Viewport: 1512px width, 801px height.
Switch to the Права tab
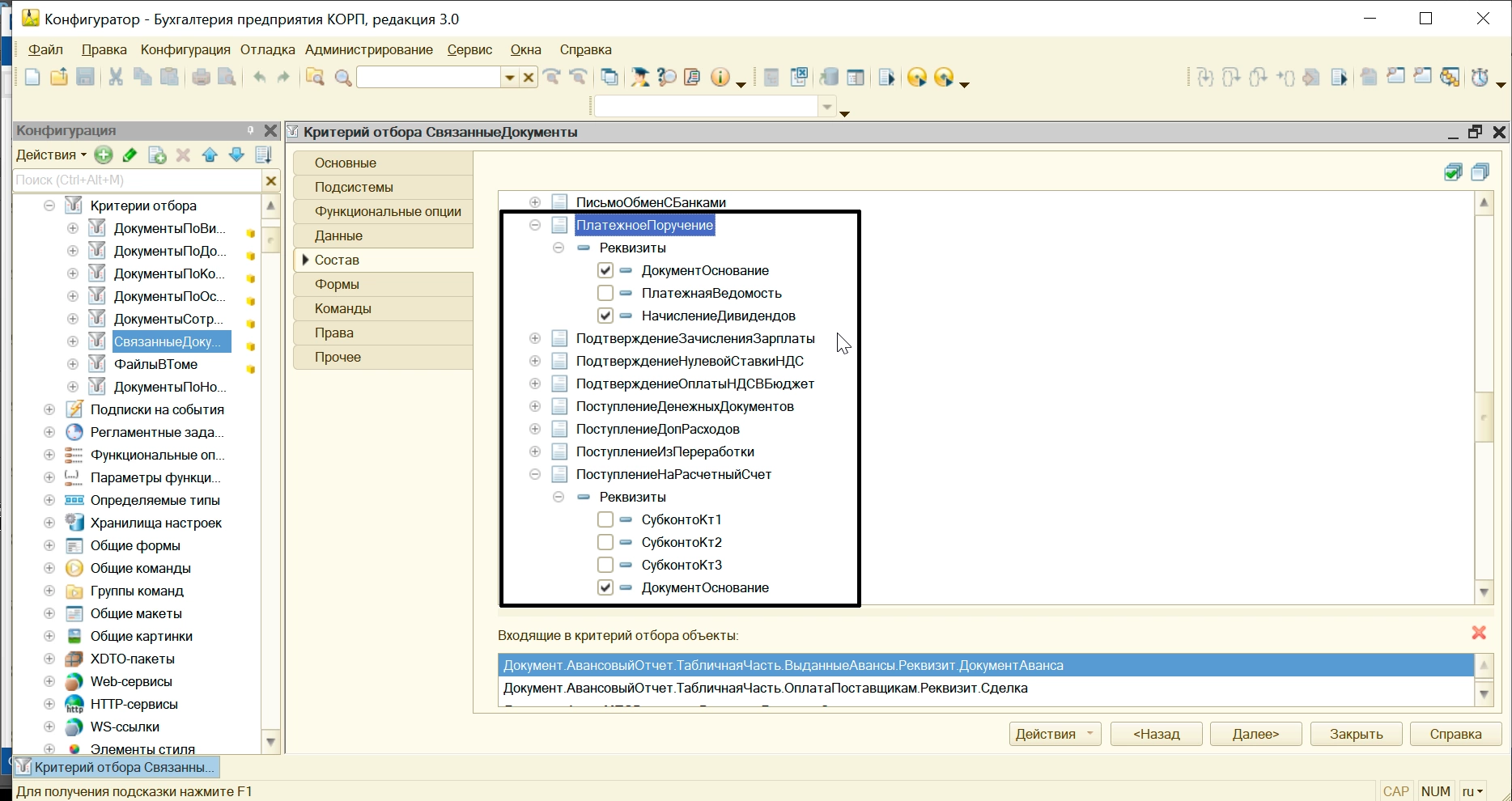tap(334, 333)
